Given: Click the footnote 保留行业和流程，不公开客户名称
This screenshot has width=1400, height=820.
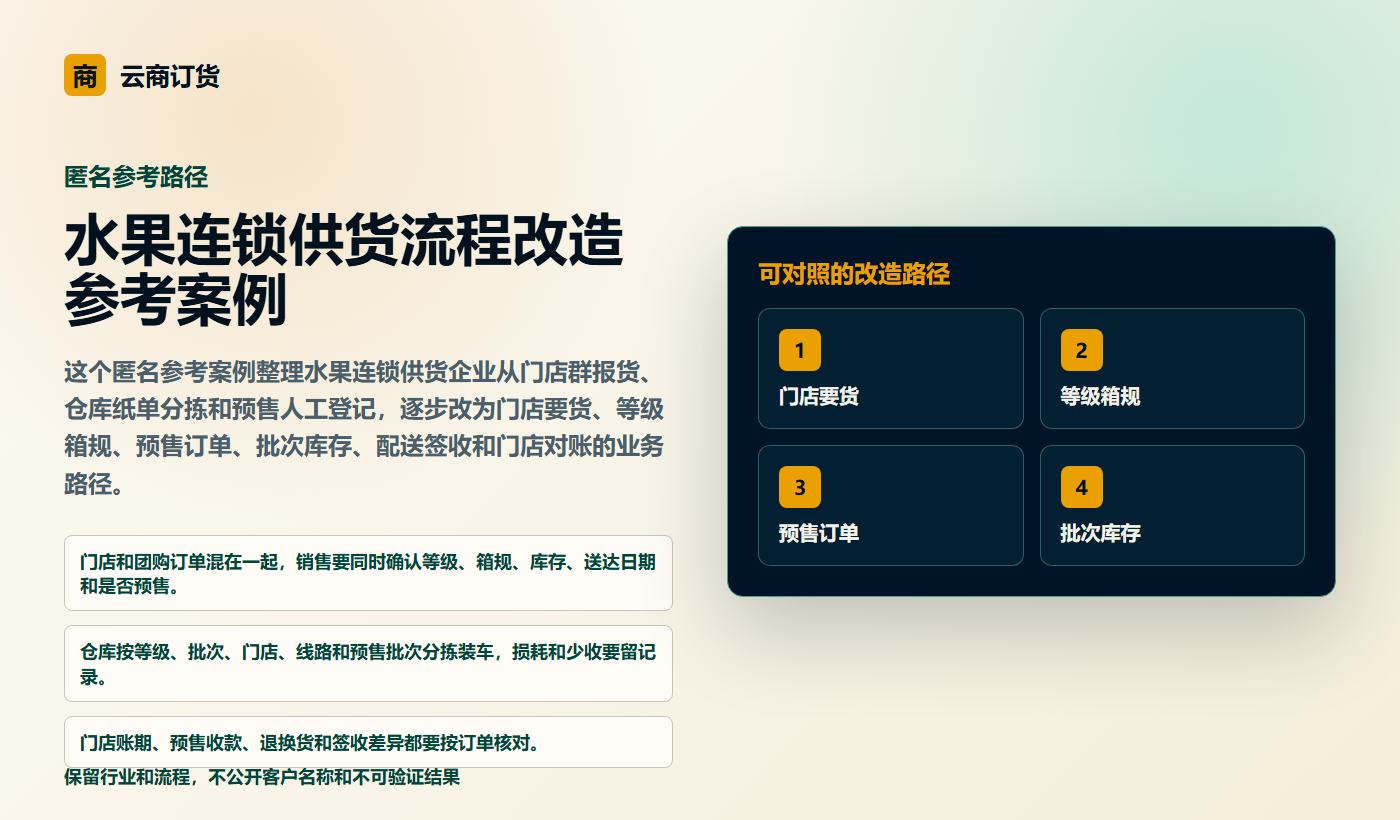Looking at the screenshot, I should [x=262, y=777].
